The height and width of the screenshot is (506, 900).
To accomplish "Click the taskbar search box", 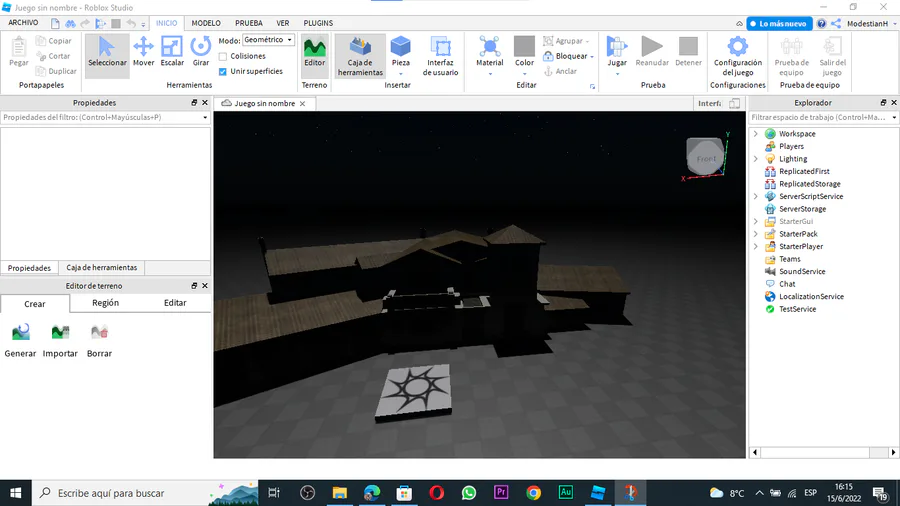I will [x=145, y=493].
